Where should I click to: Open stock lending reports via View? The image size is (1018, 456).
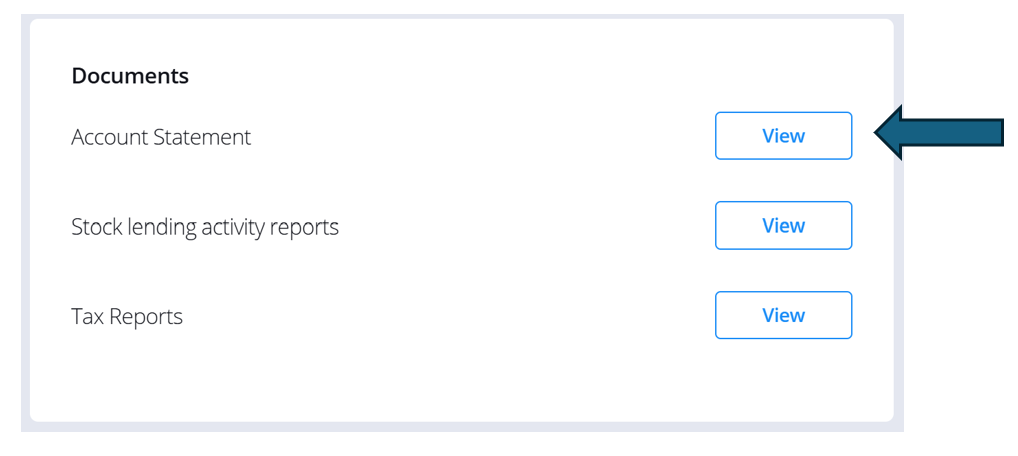click(x=783, y=226)
